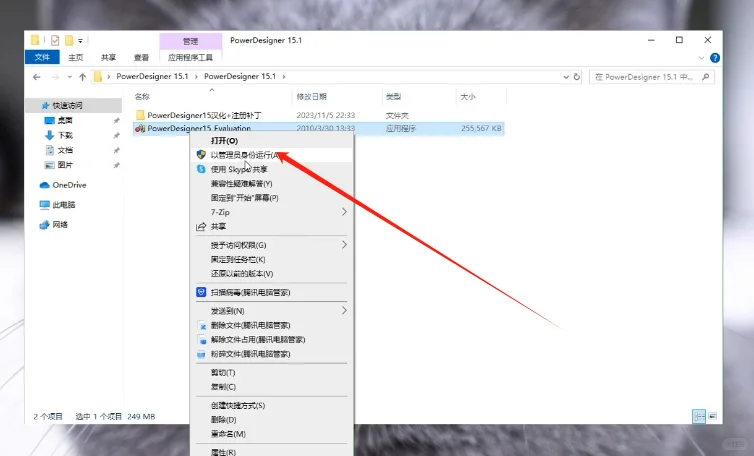Open 文档 in the navigation pane
Viewport: 754px width, 456px height.
pyautogui.click(x=65, y=150)
